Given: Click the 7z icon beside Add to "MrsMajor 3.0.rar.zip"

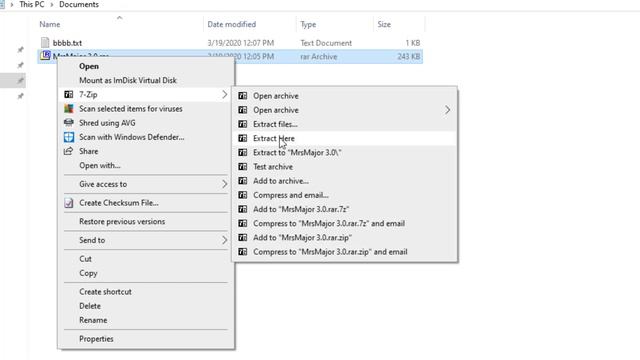Looking at the screenshot, I should point(242,238).
